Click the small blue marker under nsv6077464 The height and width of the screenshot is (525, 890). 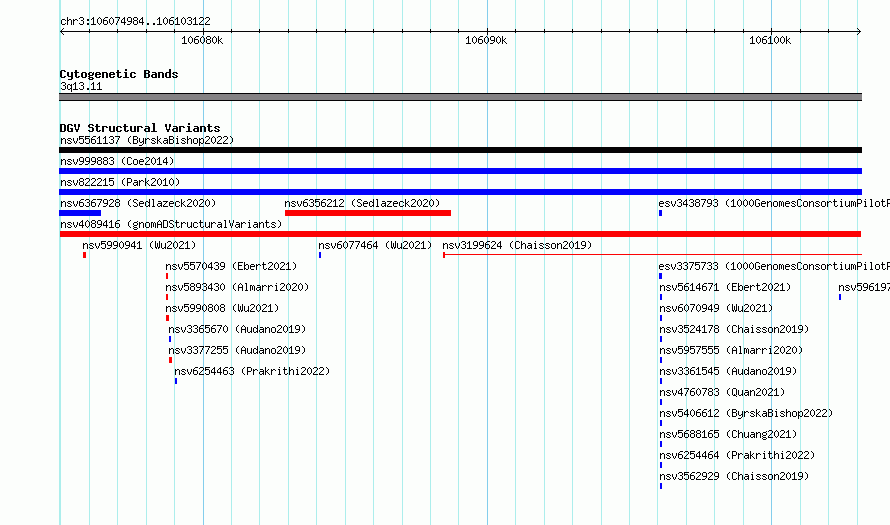coord(320,255)
